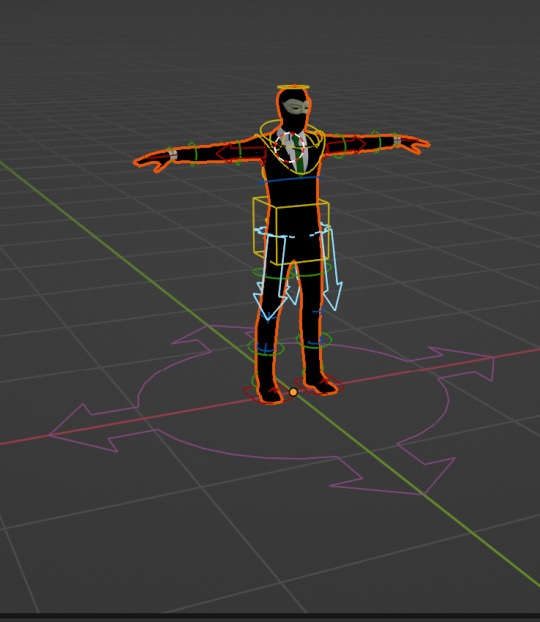The width and height of the screenshot is (540, 622).
Task: Select green shin ring on screen-right leg
Action: click(313, 340)
